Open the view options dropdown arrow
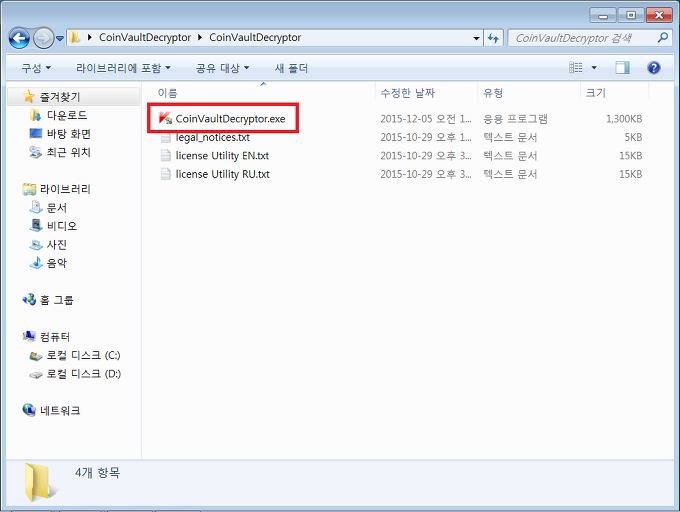This screenshot has height=512, width=680. (x=594, y=68)
